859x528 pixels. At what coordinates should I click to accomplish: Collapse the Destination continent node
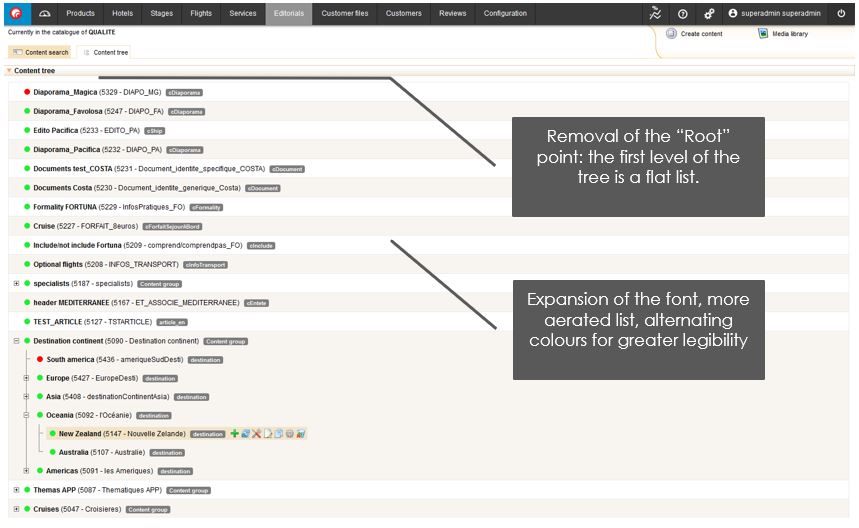click(16, 341)
